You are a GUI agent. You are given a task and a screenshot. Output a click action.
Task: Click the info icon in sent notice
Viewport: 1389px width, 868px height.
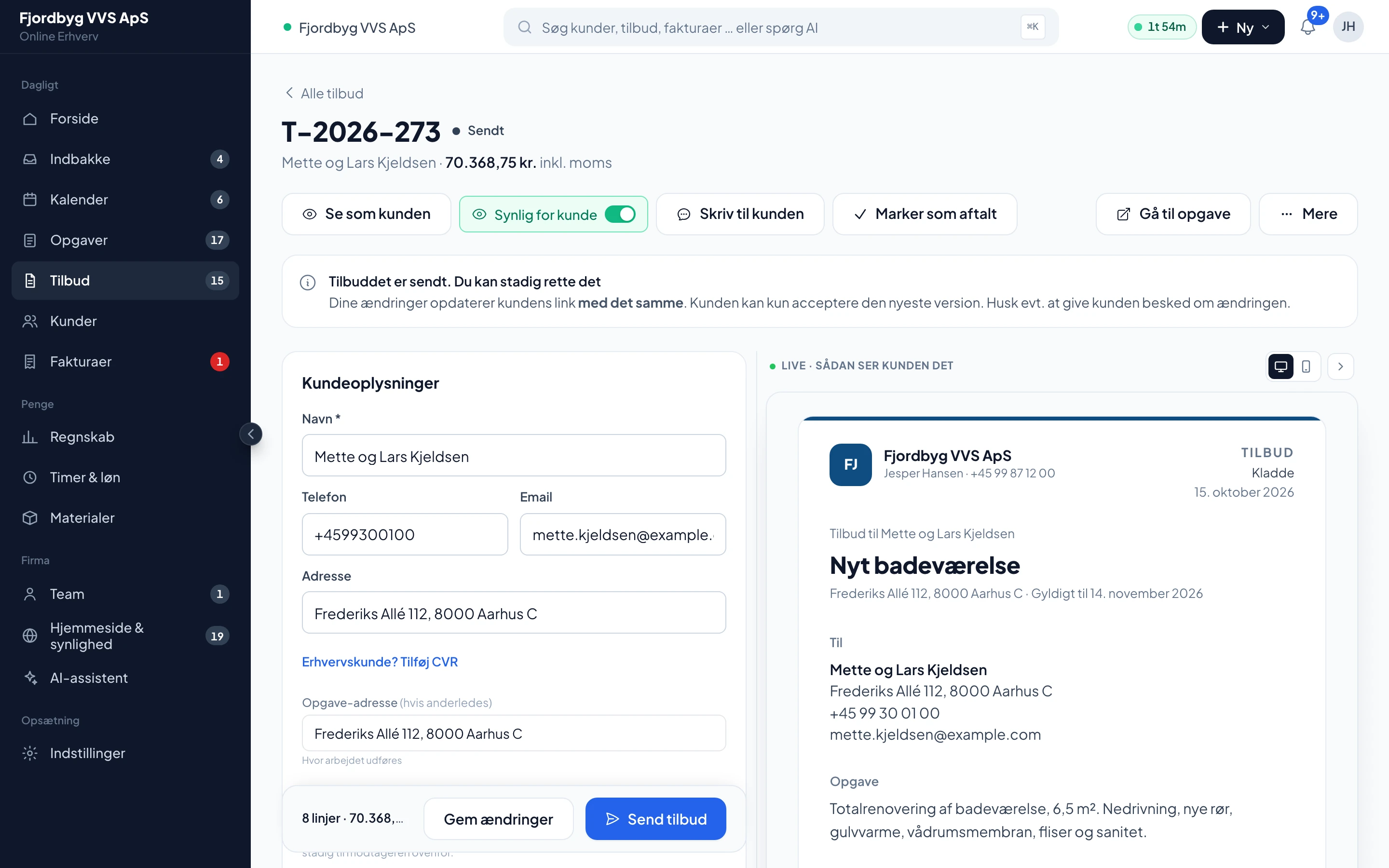coord(308,283)
